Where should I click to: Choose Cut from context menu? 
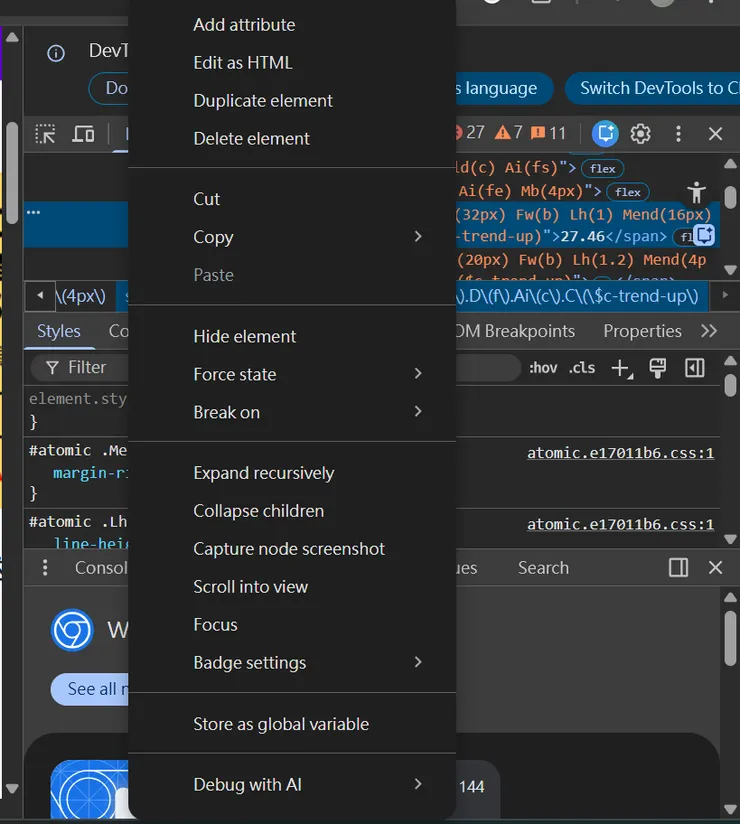tap(292, 199)
